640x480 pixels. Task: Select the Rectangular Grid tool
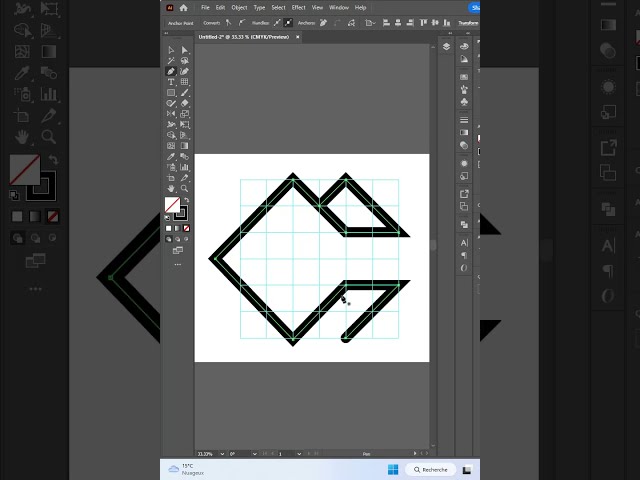pyautogui.click(x=184, y=82)
